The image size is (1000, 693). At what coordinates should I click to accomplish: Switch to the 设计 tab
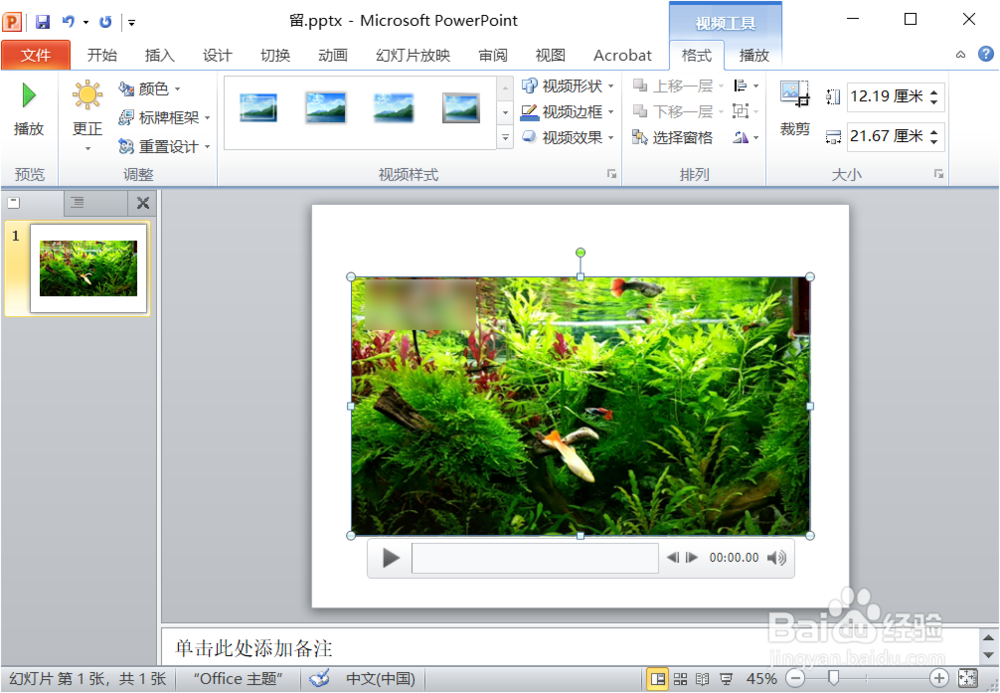pos(217,55)
